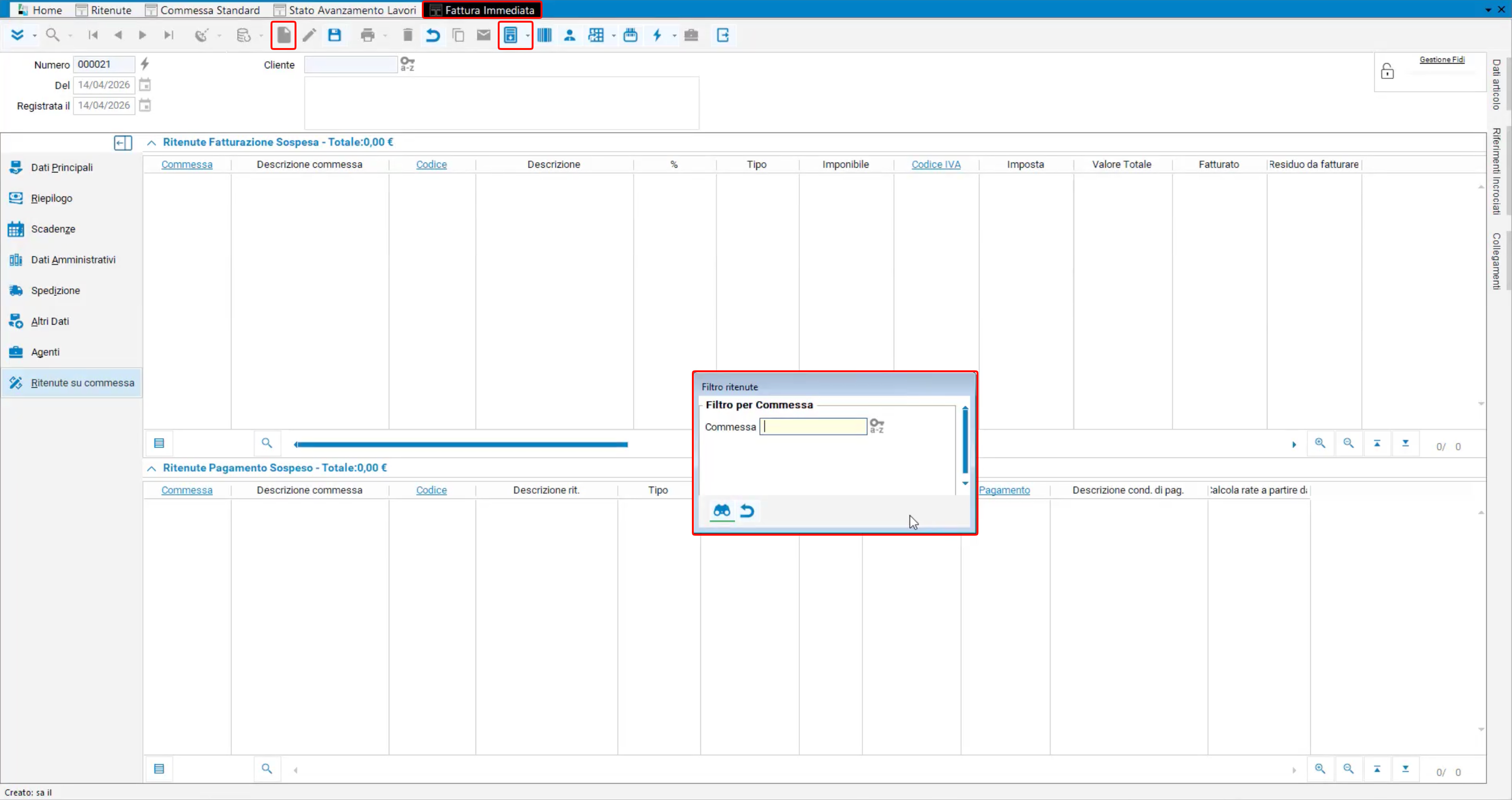Focus the Cliente code input field
The image size is (1512, 800).
point(350,65)
